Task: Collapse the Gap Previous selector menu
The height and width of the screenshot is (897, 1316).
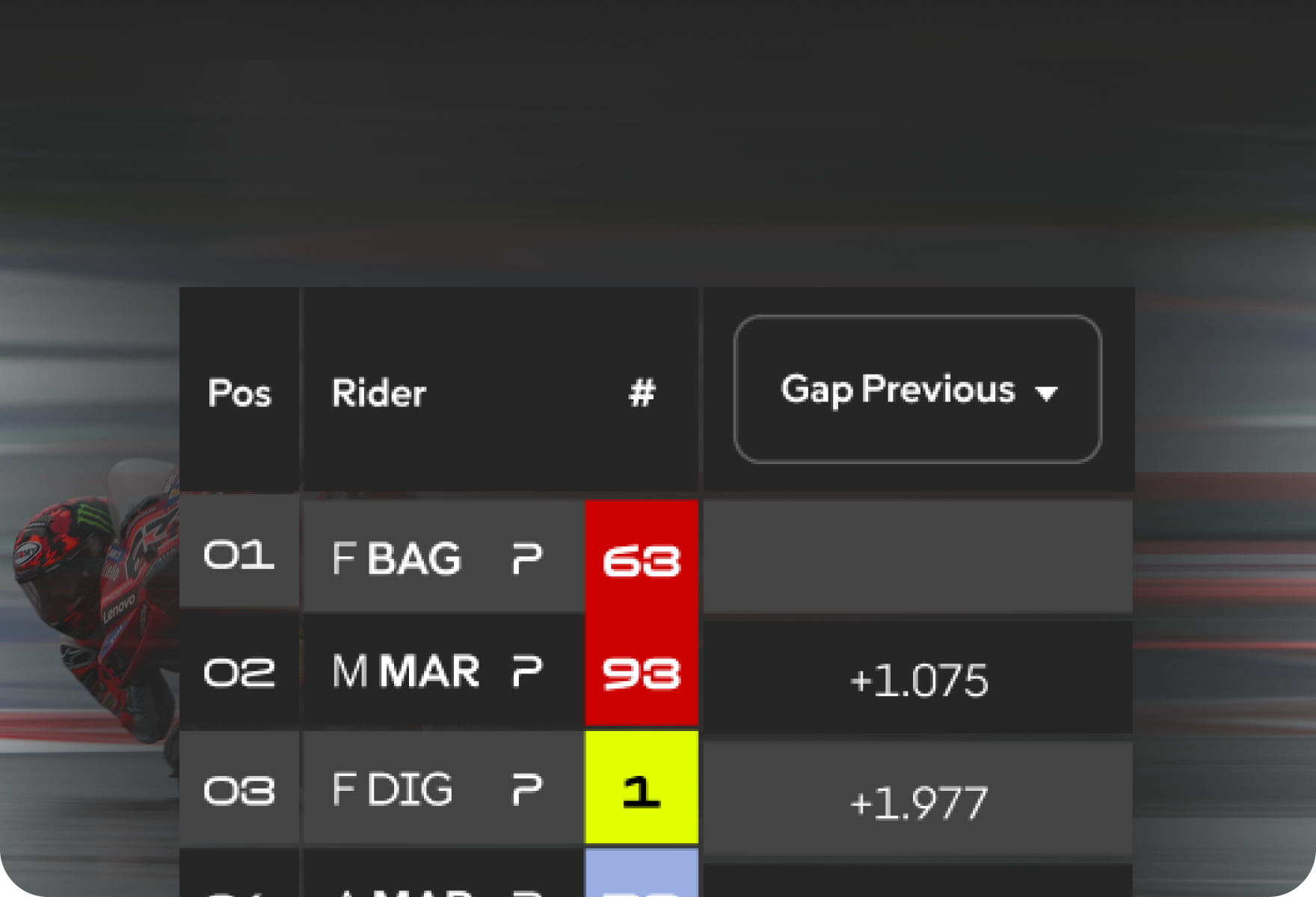Action: pos(917,390)
